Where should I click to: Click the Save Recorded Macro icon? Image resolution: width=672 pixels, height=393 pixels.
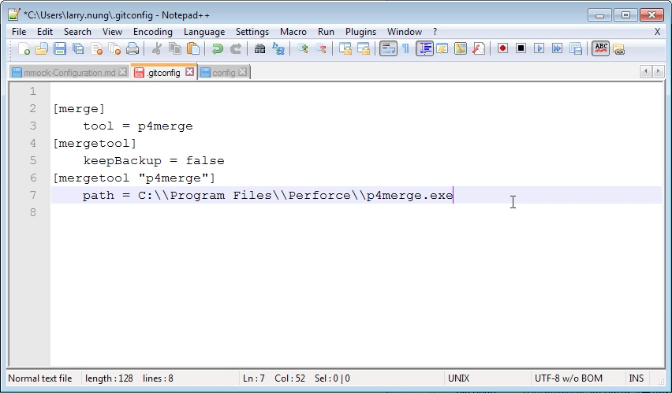click(575, 49)
